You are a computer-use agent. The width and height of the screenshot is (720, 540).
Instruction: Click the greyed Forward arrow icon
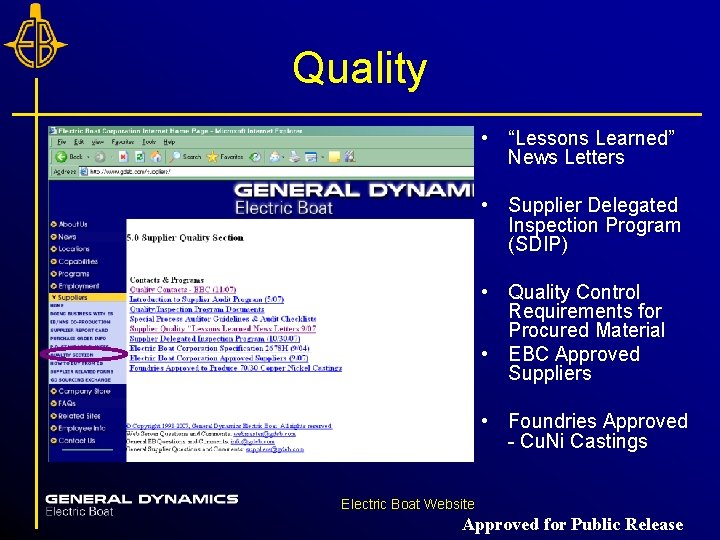(100, 157)
